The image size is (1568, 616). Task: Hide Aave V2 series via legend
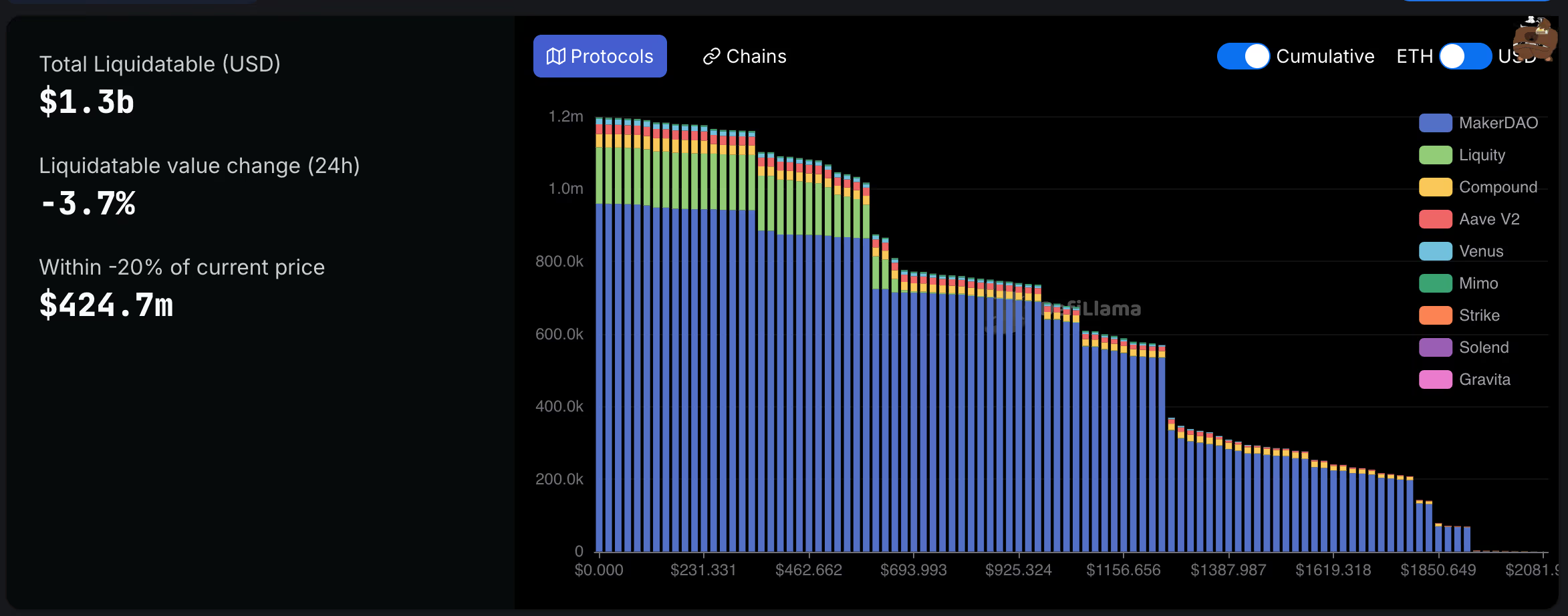1469,219
